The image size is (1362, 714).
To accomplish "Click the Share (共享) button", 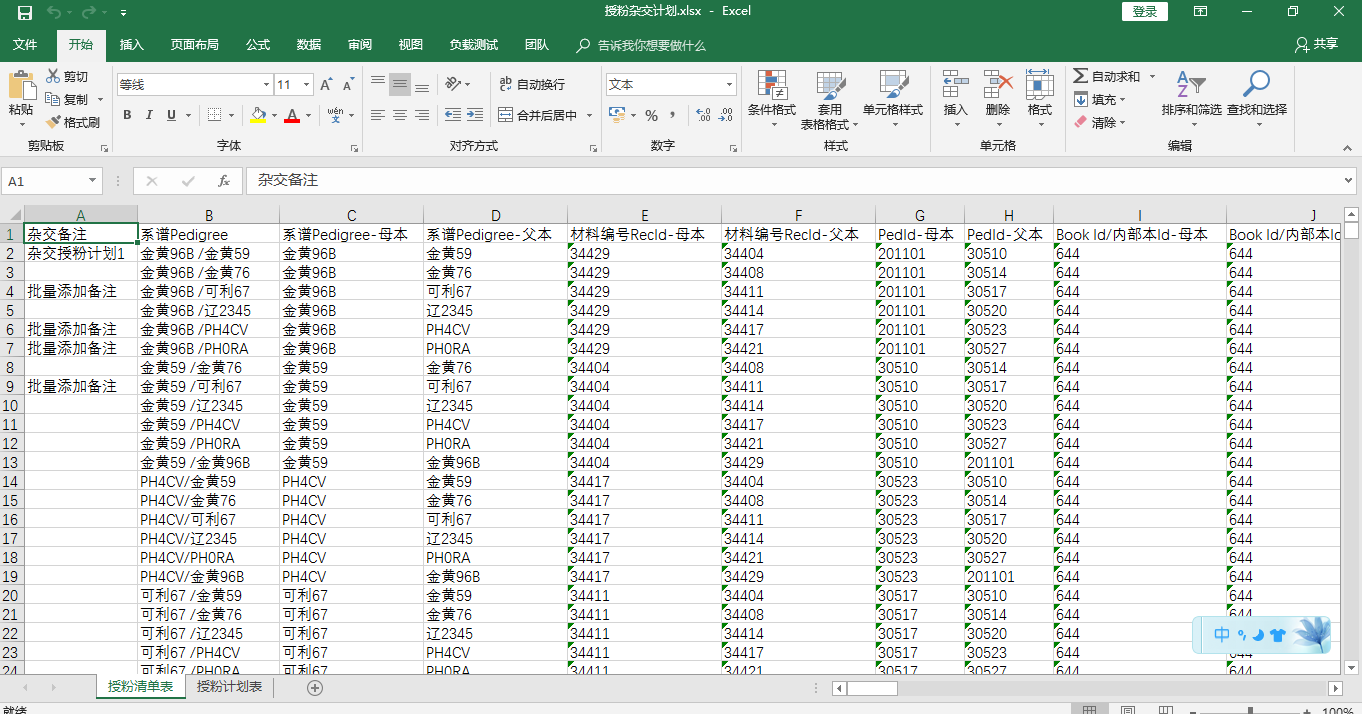I will (1316, 45).
